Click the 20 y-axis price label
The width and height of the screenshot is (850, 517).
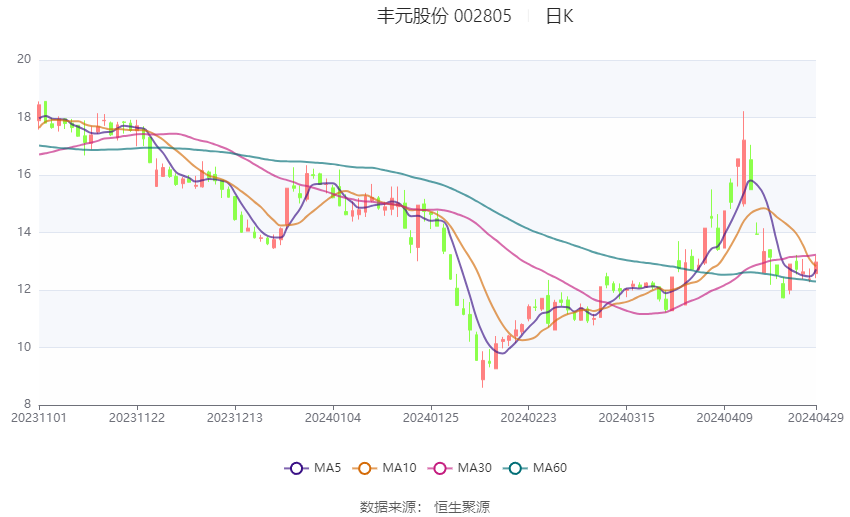tap(24, 59)
